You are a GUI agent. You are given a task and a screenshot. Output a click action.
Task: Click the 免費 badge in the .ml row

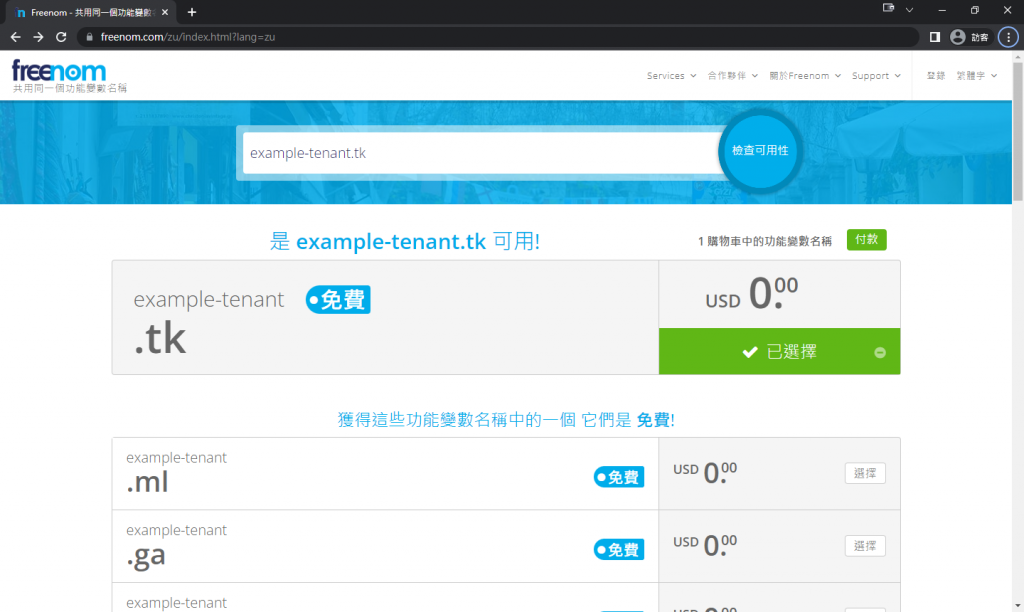(x=619, y=477)
